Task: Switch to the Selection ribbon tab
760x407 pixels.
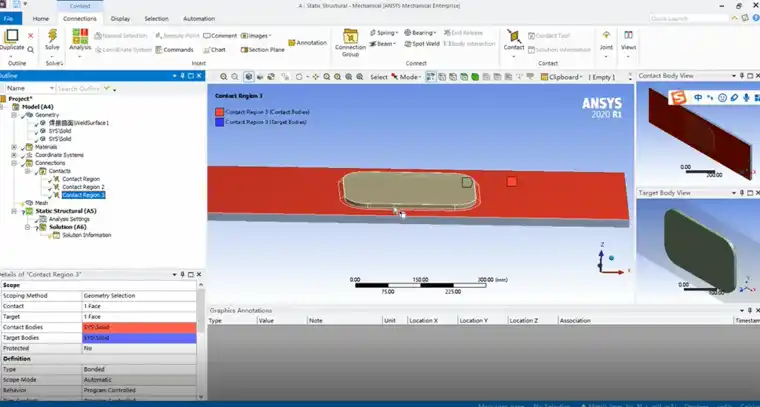Action: [x=157, y=19]
